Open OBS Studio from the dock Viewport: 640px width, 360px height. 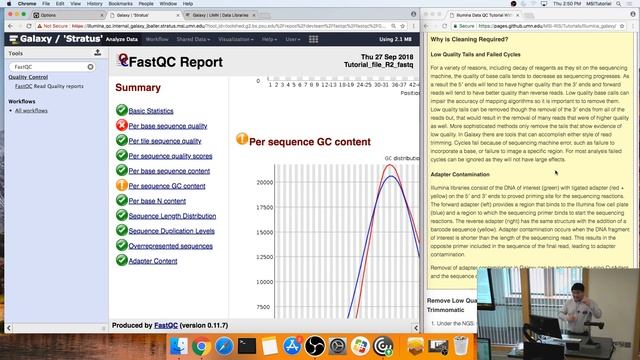pos(315,346)
